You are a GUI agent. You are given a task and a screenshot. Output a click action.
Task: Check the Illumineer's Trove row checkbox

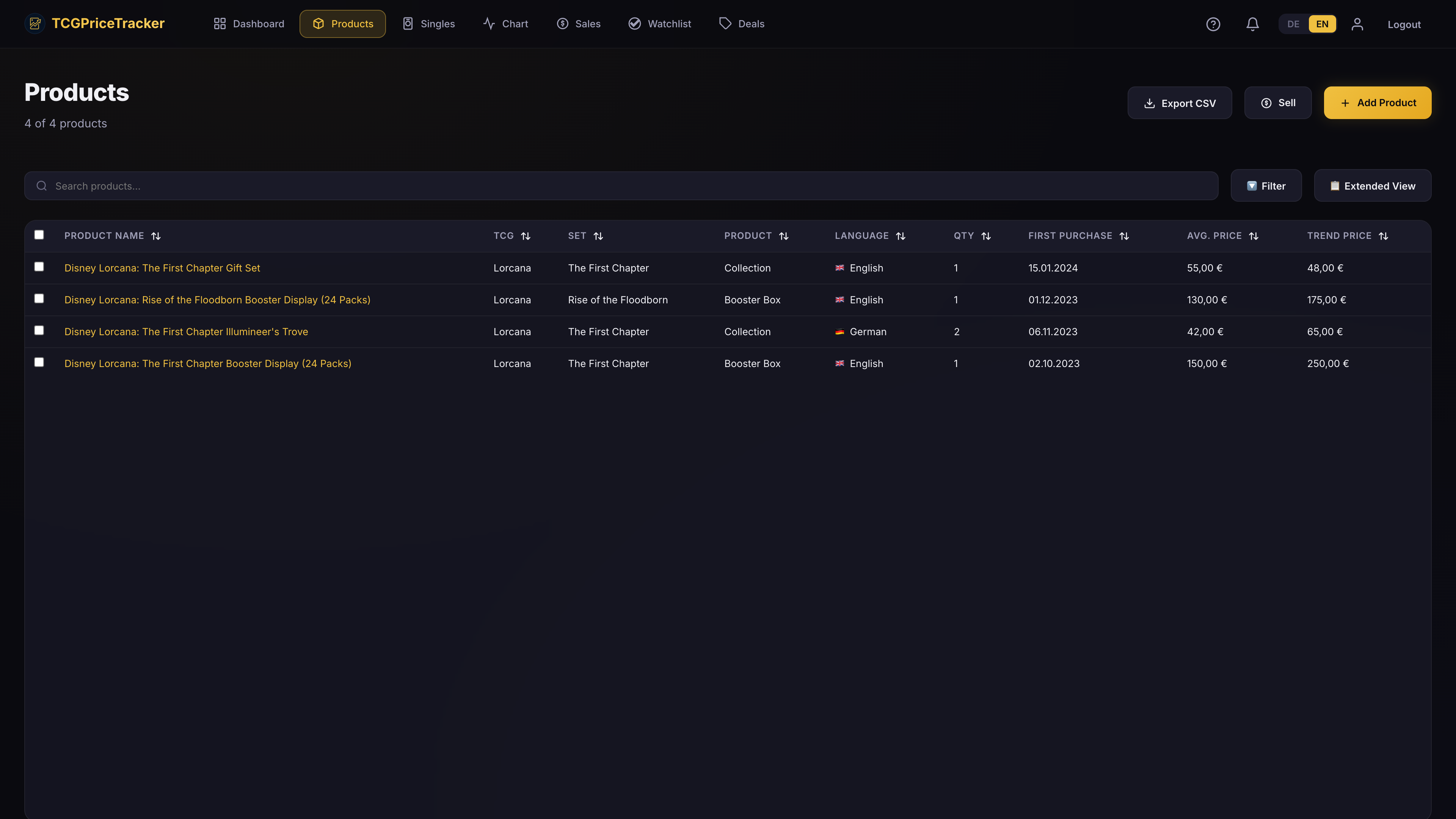click(39, 330)
